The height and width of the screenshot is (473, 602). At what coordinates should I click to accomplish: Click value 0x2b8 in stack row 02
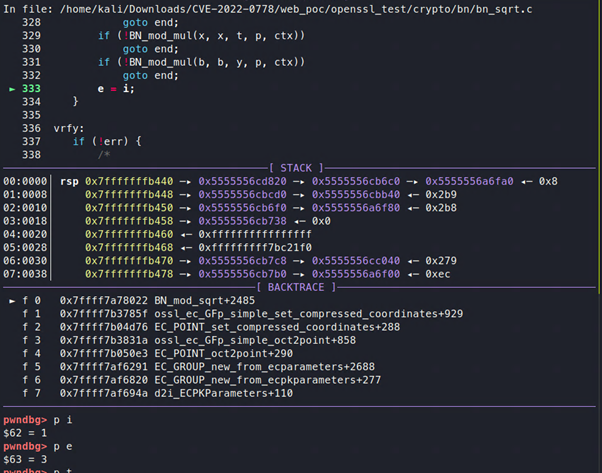point(441,208)
